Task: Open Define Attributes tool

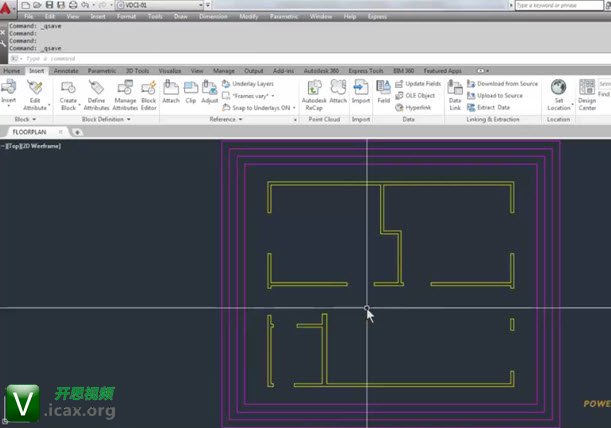Action: pyautogui.click(x=96, y=91)
